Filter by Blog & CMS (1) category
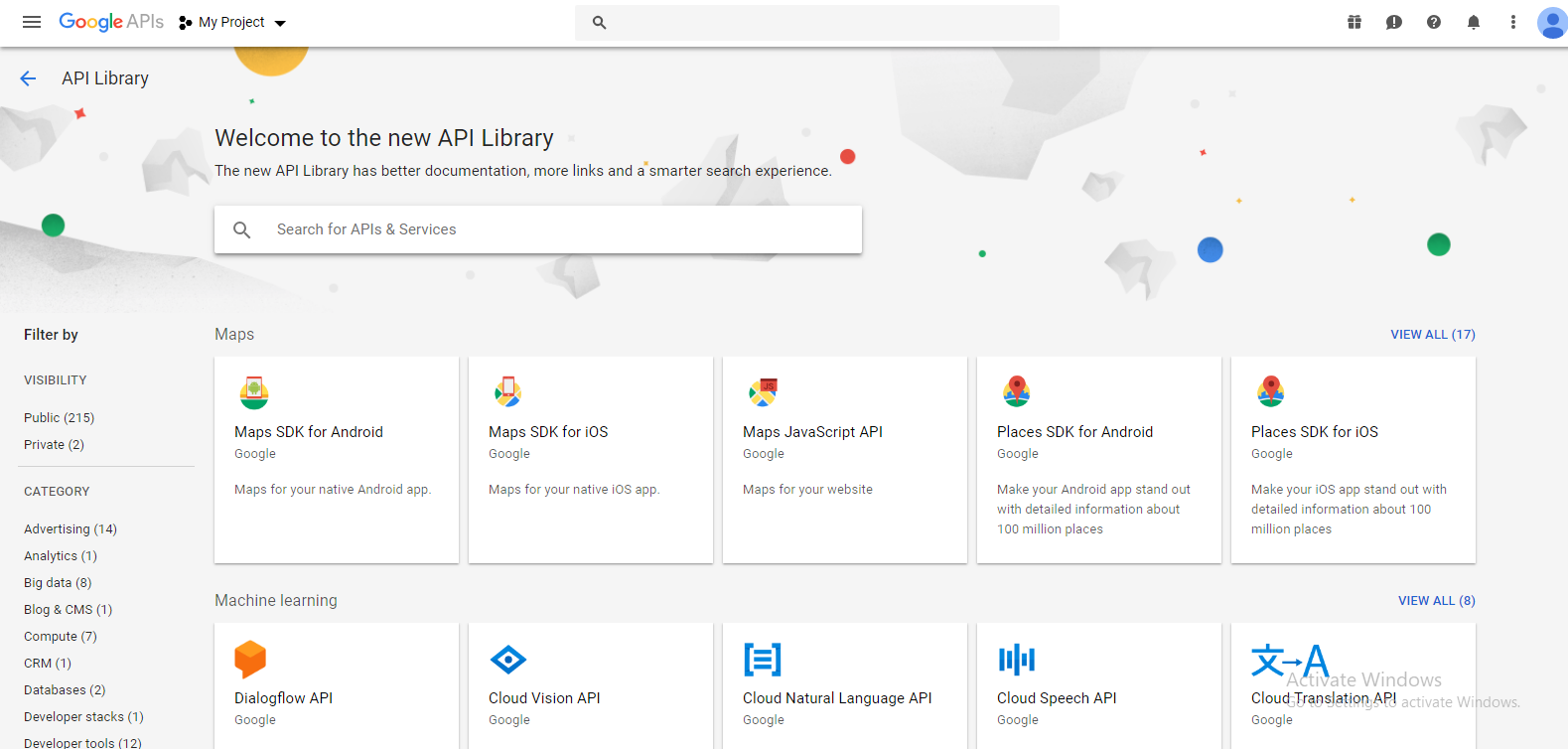 [x=68, y=610]
